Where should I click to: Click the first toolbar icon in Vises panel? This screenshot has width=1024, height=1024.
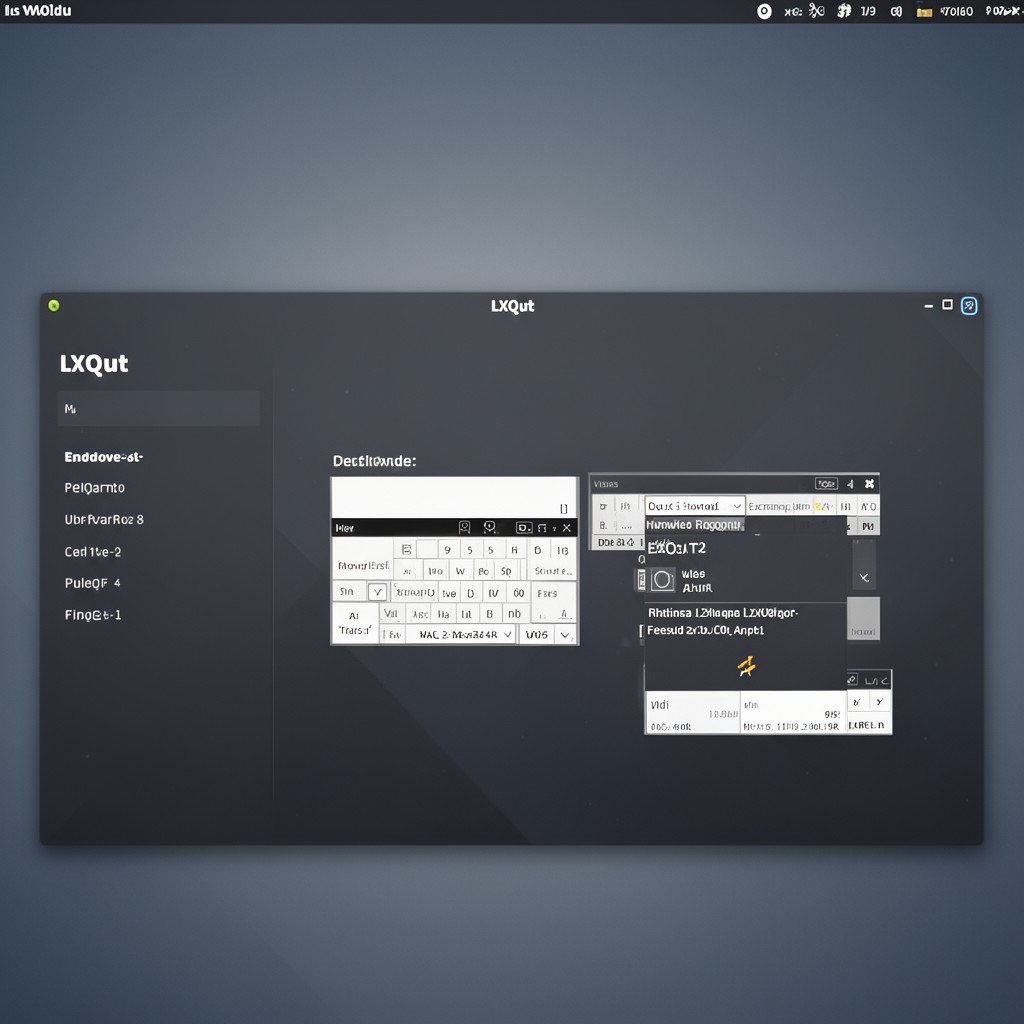pyautogui.click(x=603, y=506)
